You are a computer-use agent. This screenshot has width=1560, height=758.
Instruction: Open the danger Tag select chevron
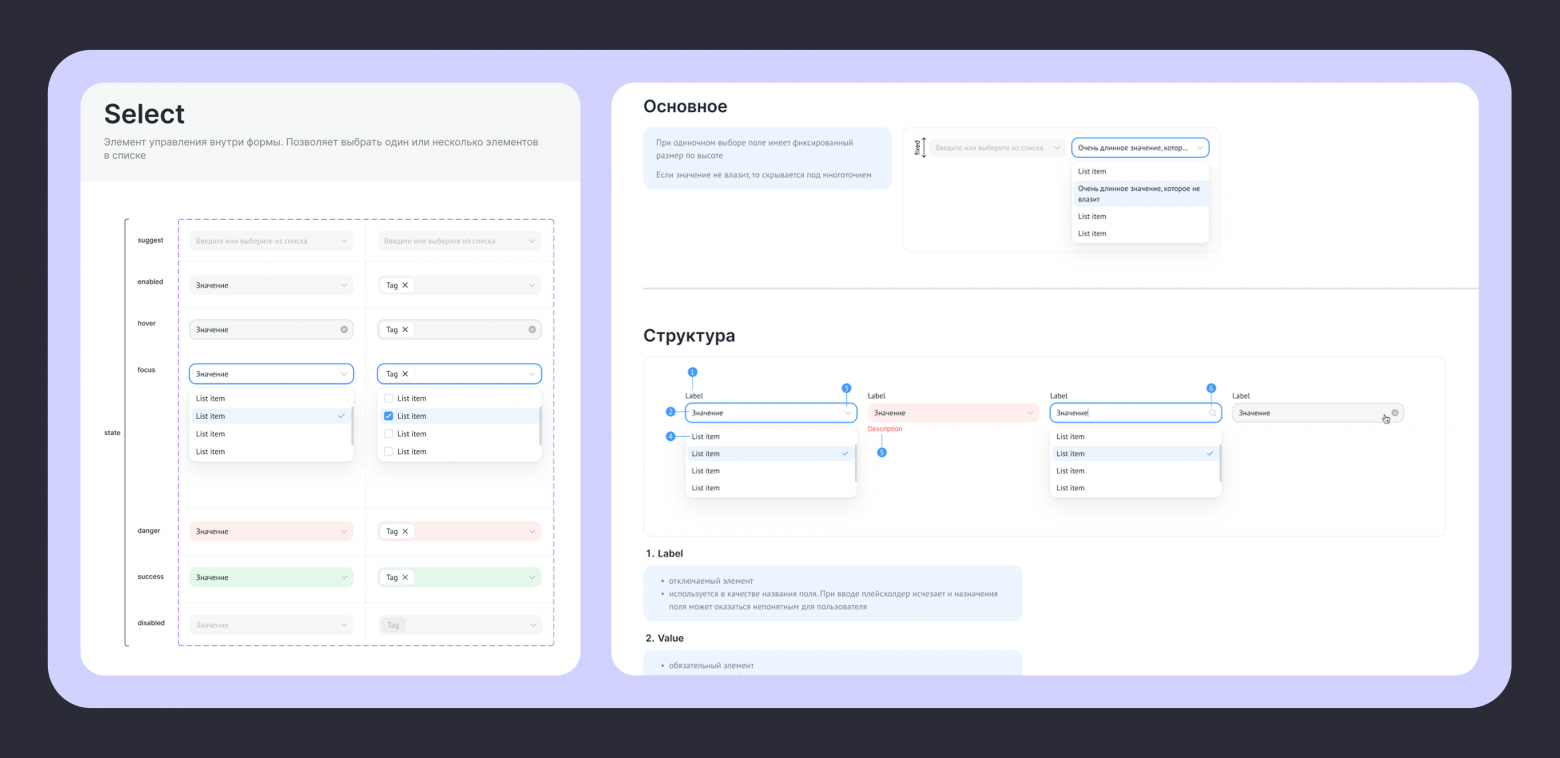click(x=532, y=531)
